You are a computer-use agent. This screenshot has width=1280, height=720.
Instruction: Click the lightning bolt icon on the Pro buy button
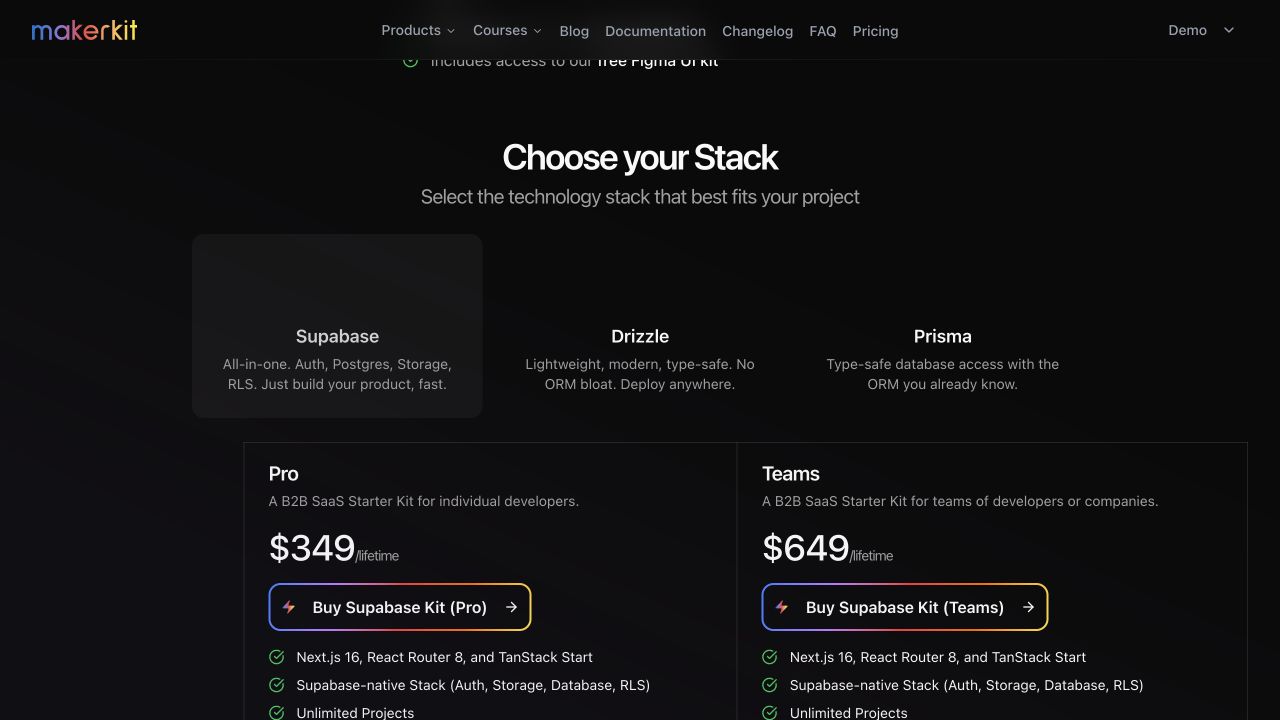coord(289,607)
